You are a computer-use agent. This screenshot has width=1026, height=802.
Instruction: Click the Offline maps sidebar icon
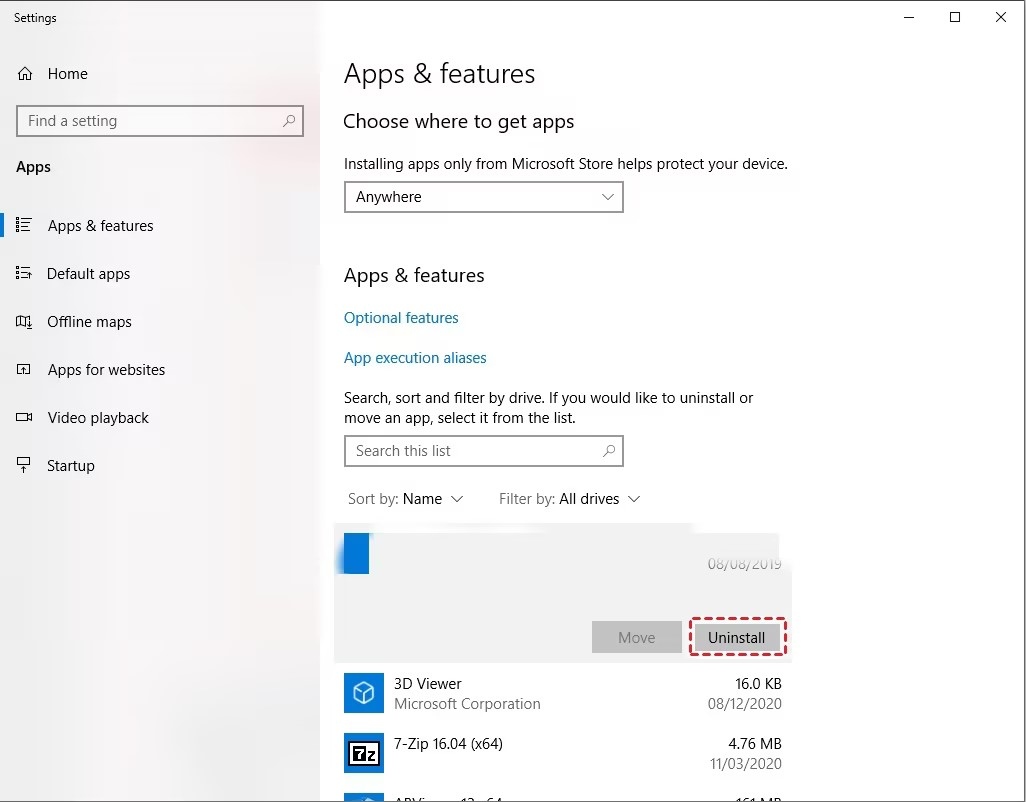25,322
